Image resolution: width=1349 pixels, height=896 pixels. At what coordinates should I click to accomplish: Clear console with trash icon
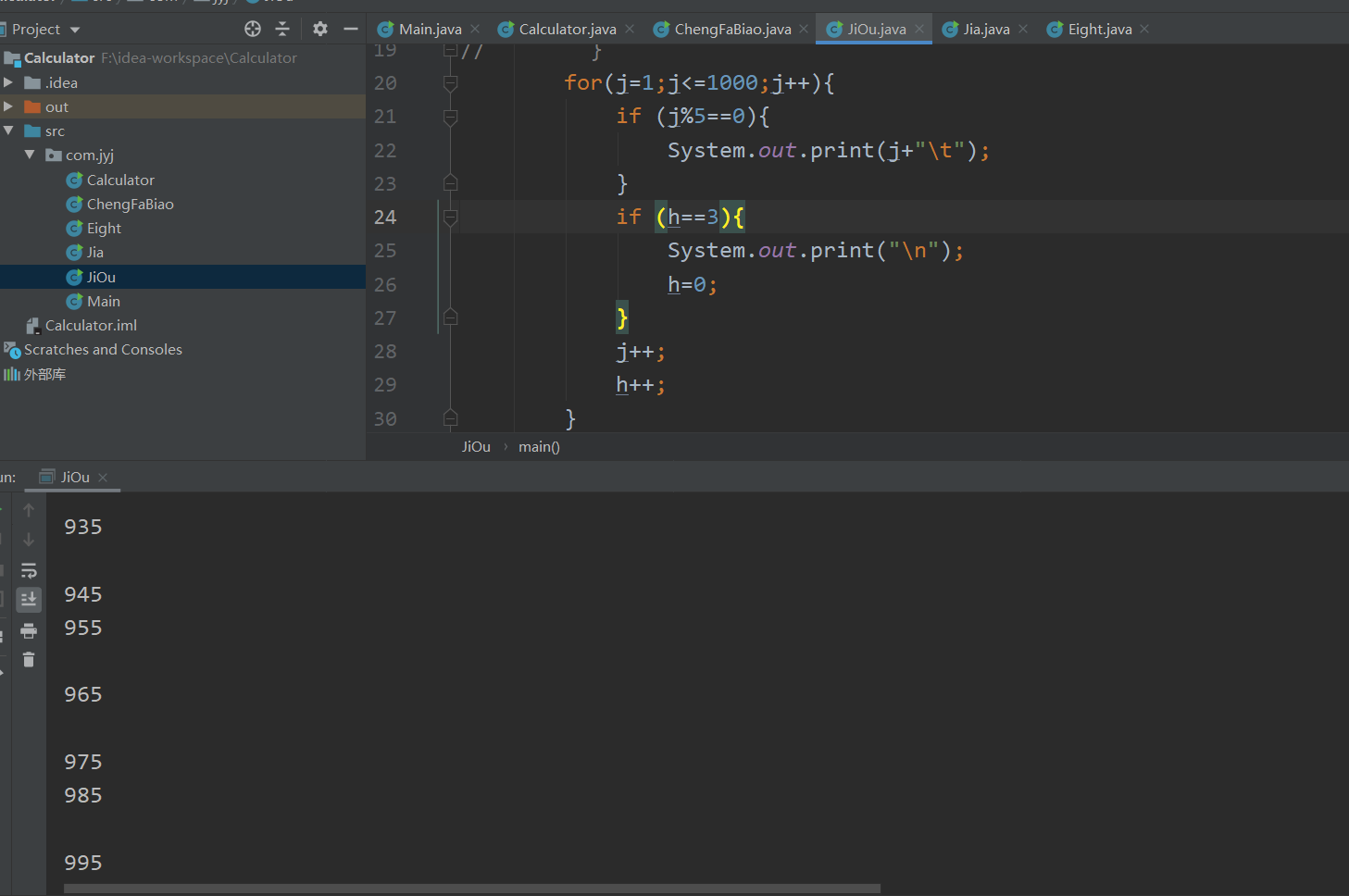point(29,660)
